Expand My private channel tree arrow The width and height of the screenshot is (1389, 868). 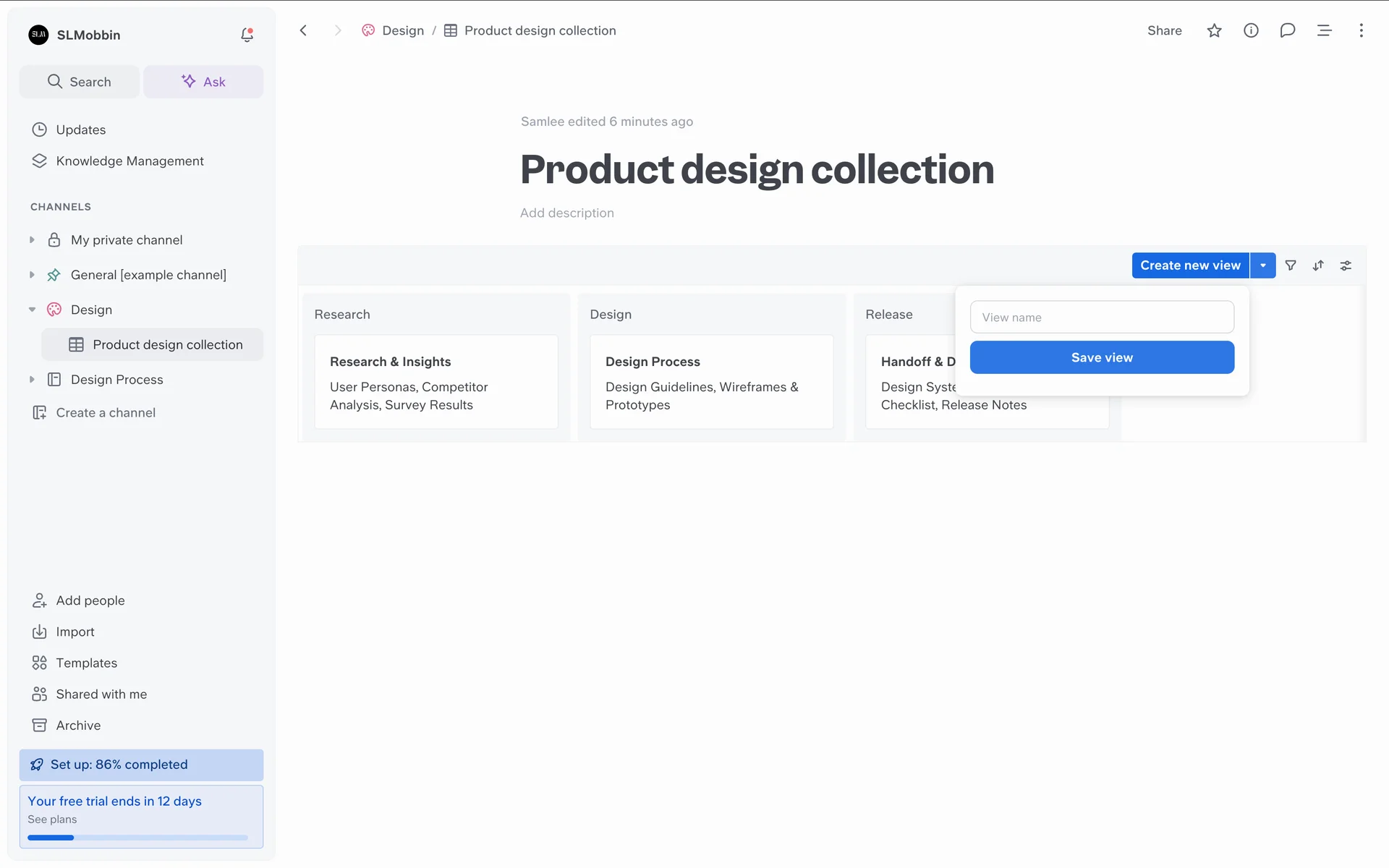point(32,240)
